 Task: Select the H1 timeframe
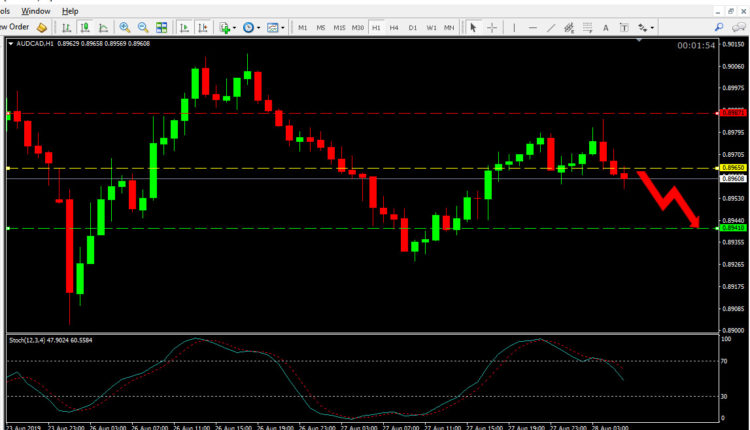(376, 28)
